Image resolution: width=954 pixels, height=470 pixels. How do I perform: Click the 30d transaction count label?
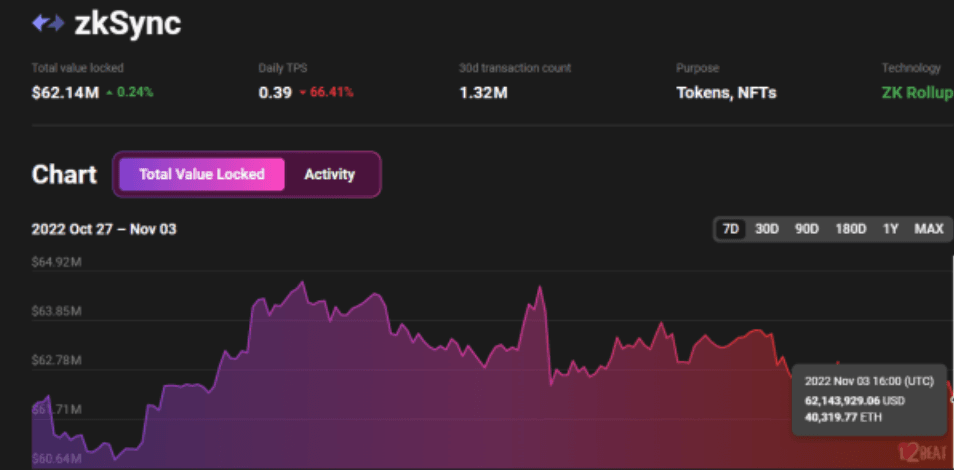point(515,68)
